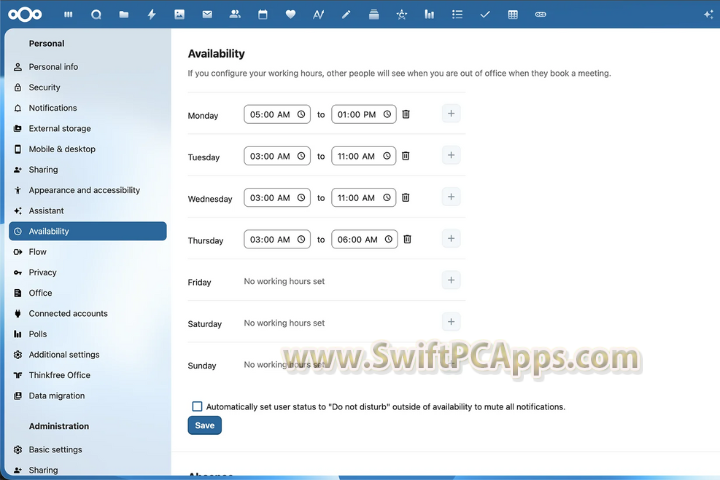Edit Tuesday end time 11:00 AM
This screenshot has height=480, width=720.
tap(364, 156)
